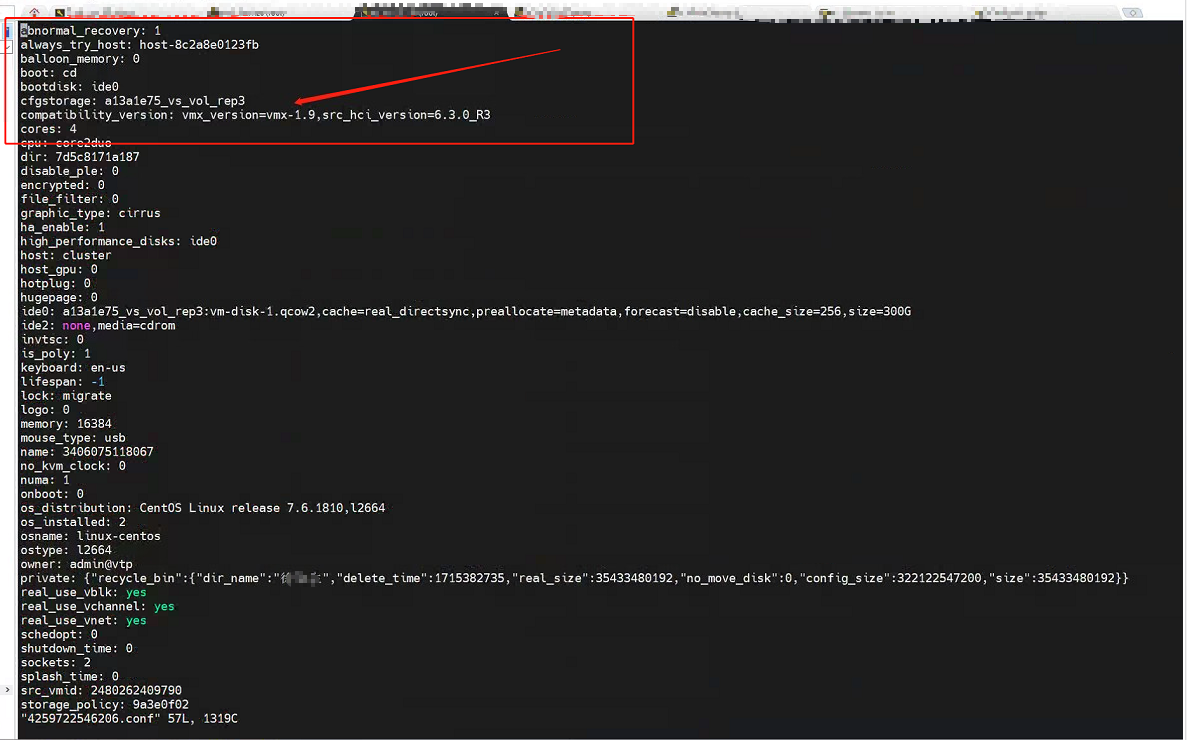The width and height of the screenshot is (1187, 740).
Task: Click the 'ha_enable: 1' line
Action: [63, 227]
